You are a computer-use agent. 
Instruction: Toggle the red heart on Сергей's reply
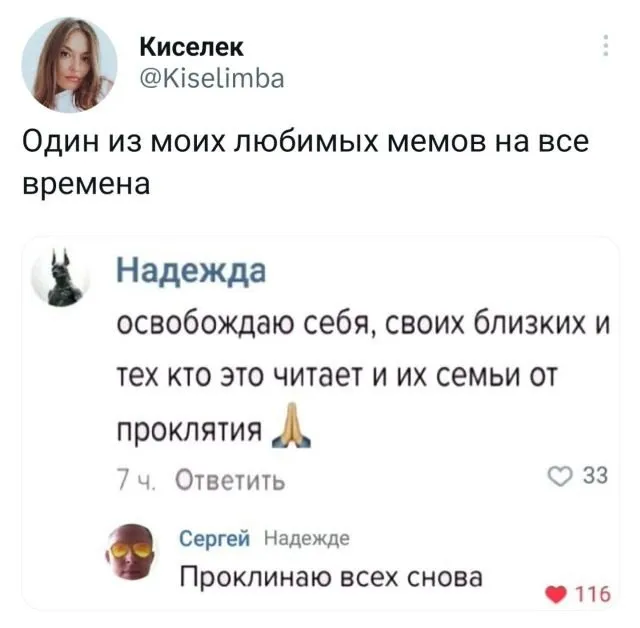pos(557,595)
